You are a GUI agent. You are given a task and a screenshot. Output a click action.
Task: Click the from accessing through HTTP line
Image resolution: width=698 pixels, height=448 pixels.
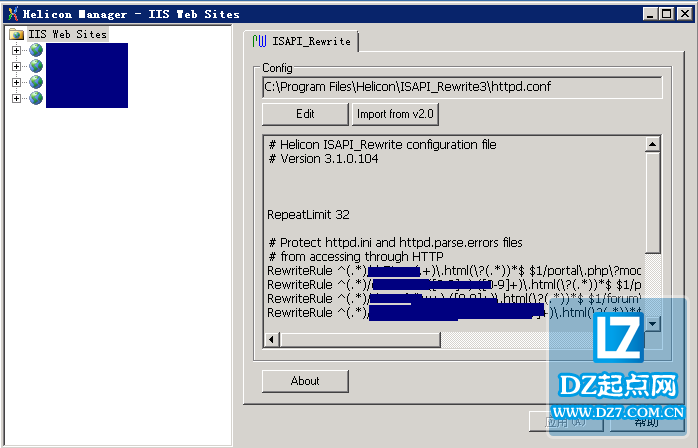tap(356, 257)
